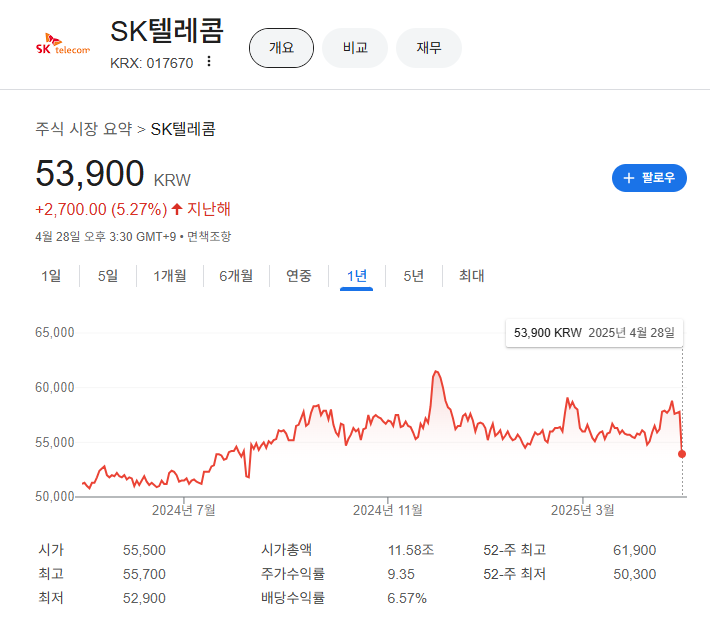The width and height of the screenshot is (710, 628).
Task: Click the 52-주 최저 label
Action: coord(514,574)
